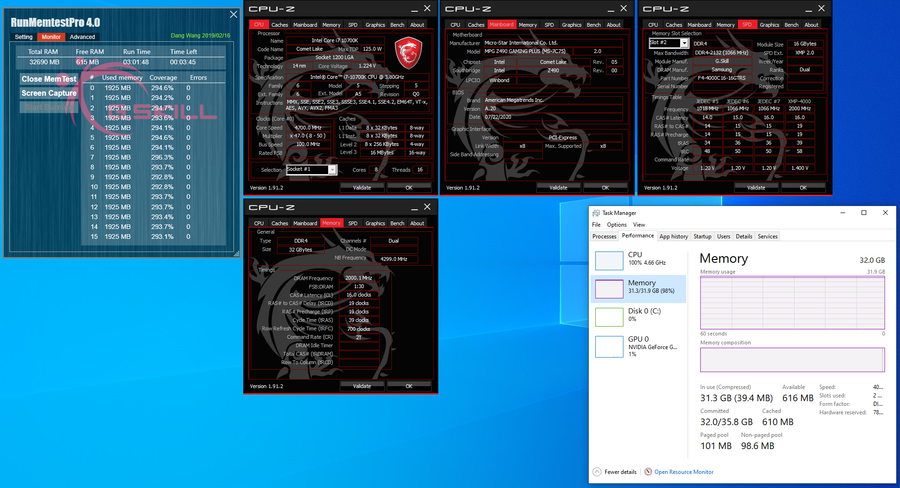Screen dimensions: 900x488
Task: Switch to the Processes tab in Task Manager
Action: tap(604, 236)
